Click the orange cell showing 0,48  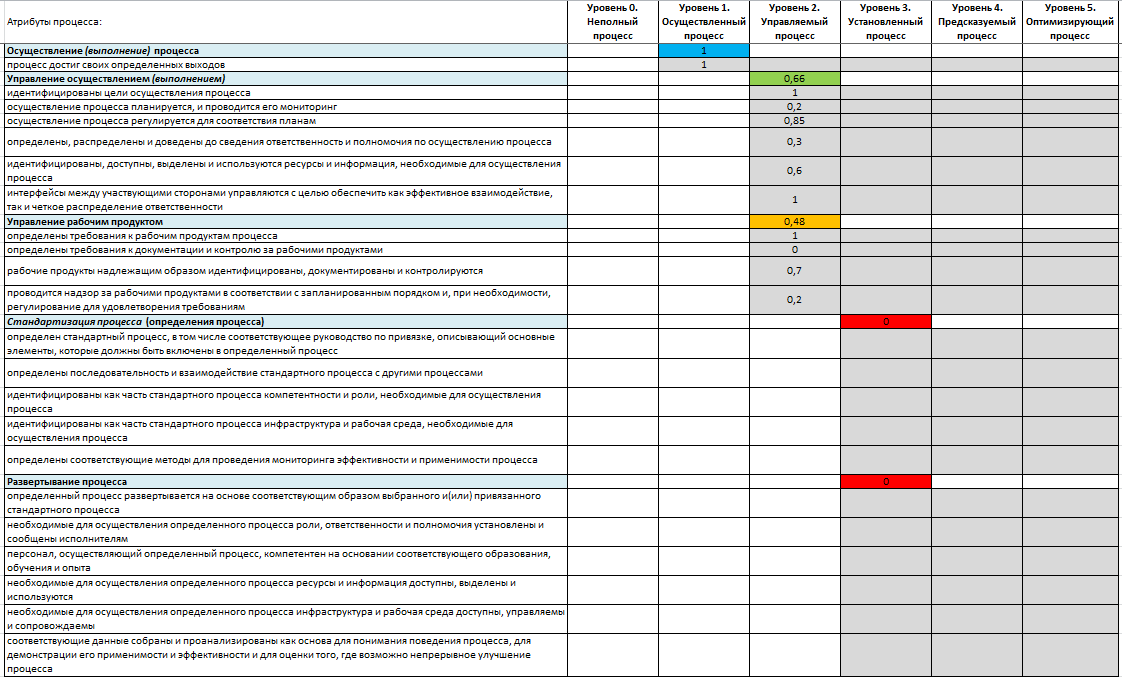click(x=794, y=221)
